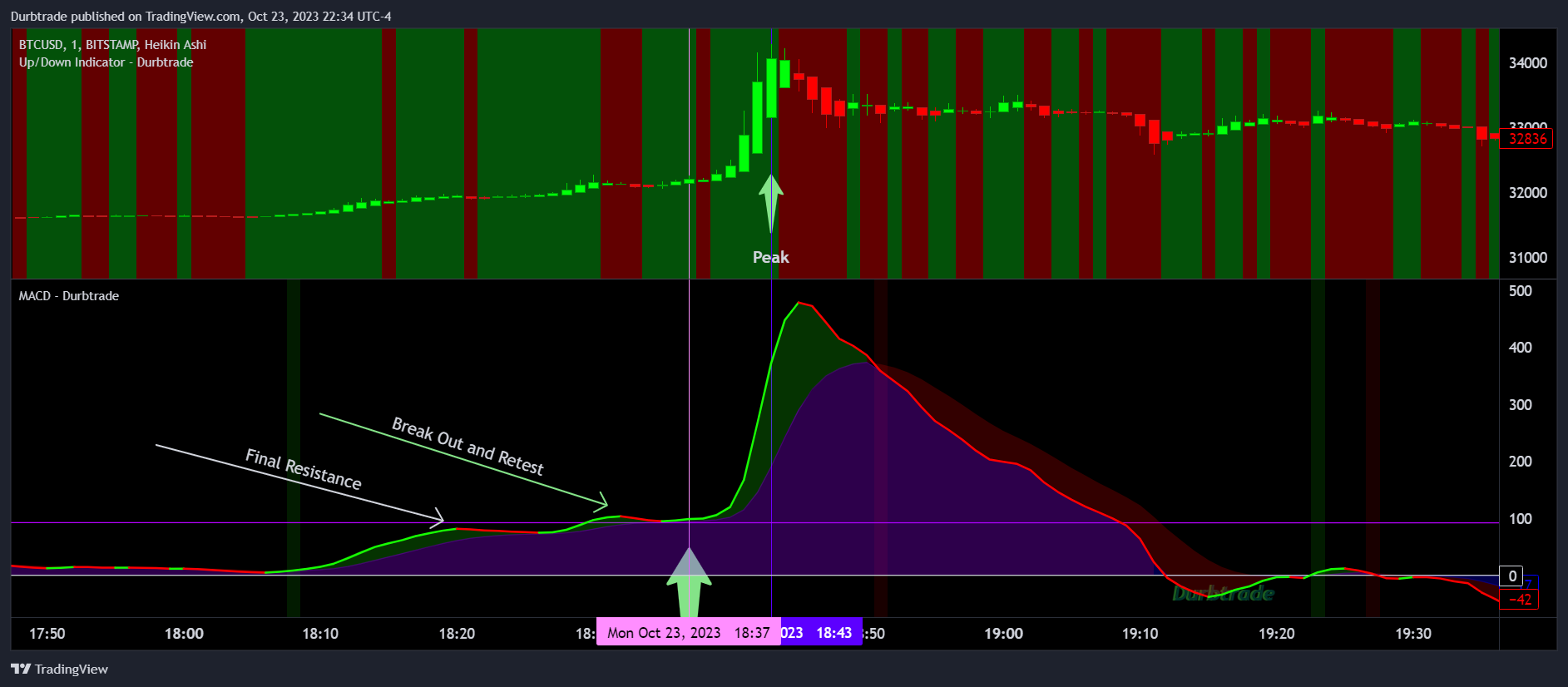The image size is (1568, 687).
Task: Click the MACD zero level label 0
Action: pos(1511,576)
